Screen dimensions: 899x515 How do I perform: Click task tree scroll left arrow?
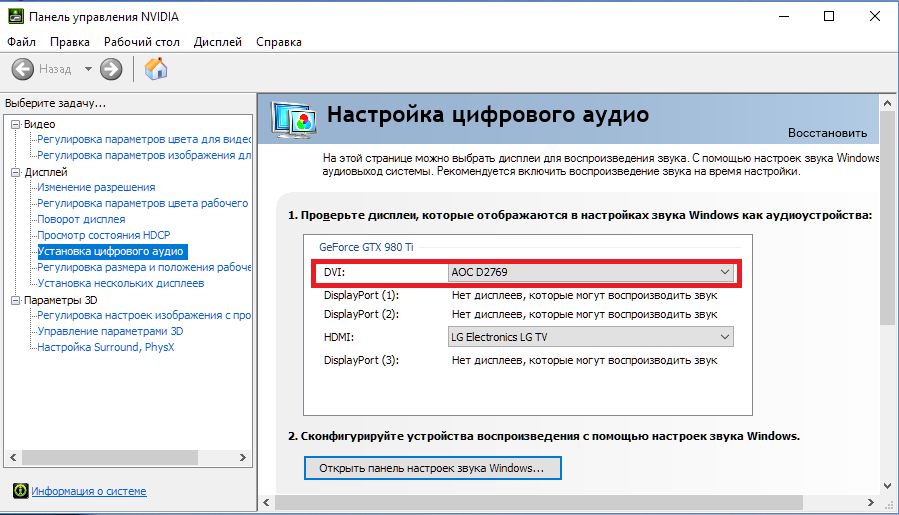(x=13, y=457)
